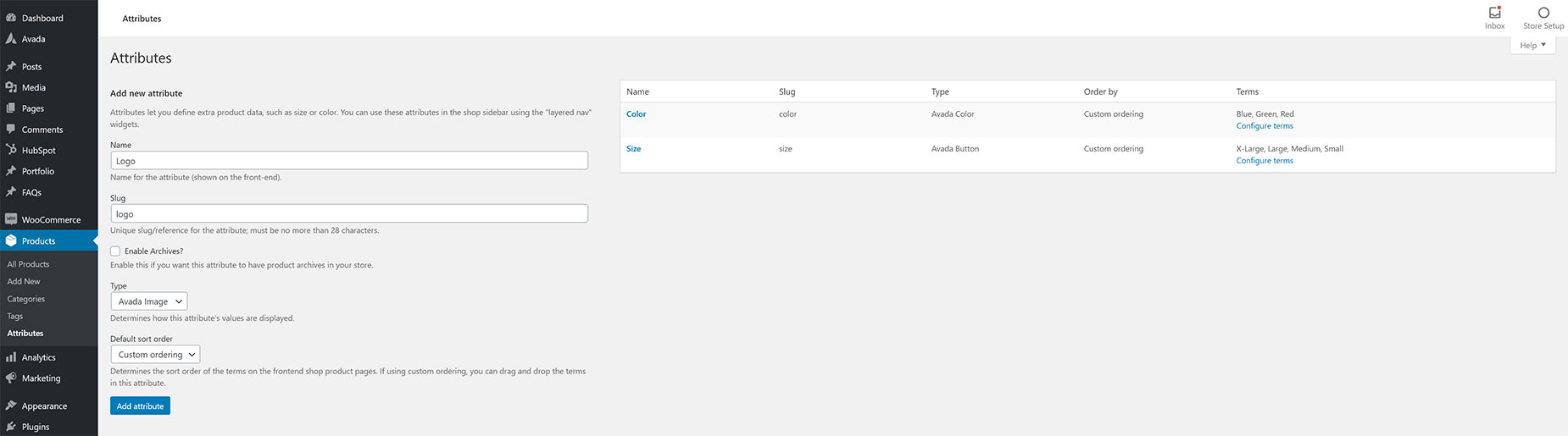Click the Name input field containing Logo
The image size is (1568, 436).
click(349, 160)
